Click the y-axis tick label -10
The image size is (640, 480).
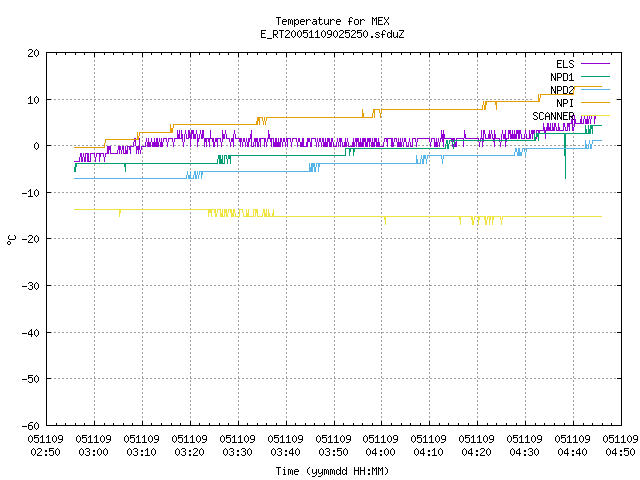pyautogui.click(x=31, y=193)
